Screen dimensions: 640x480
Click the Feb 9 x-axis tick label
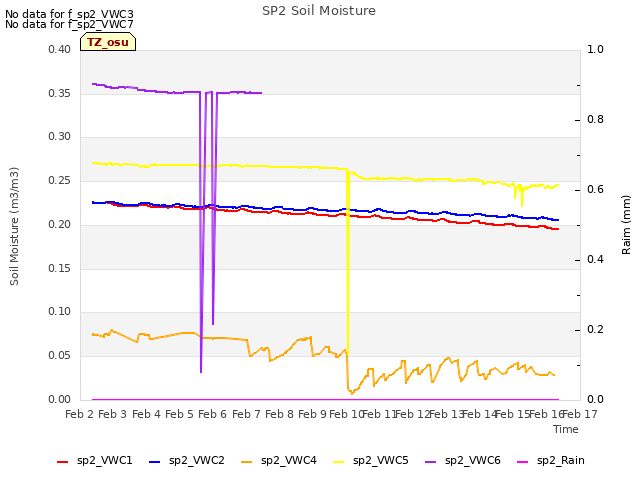[312, 414]
